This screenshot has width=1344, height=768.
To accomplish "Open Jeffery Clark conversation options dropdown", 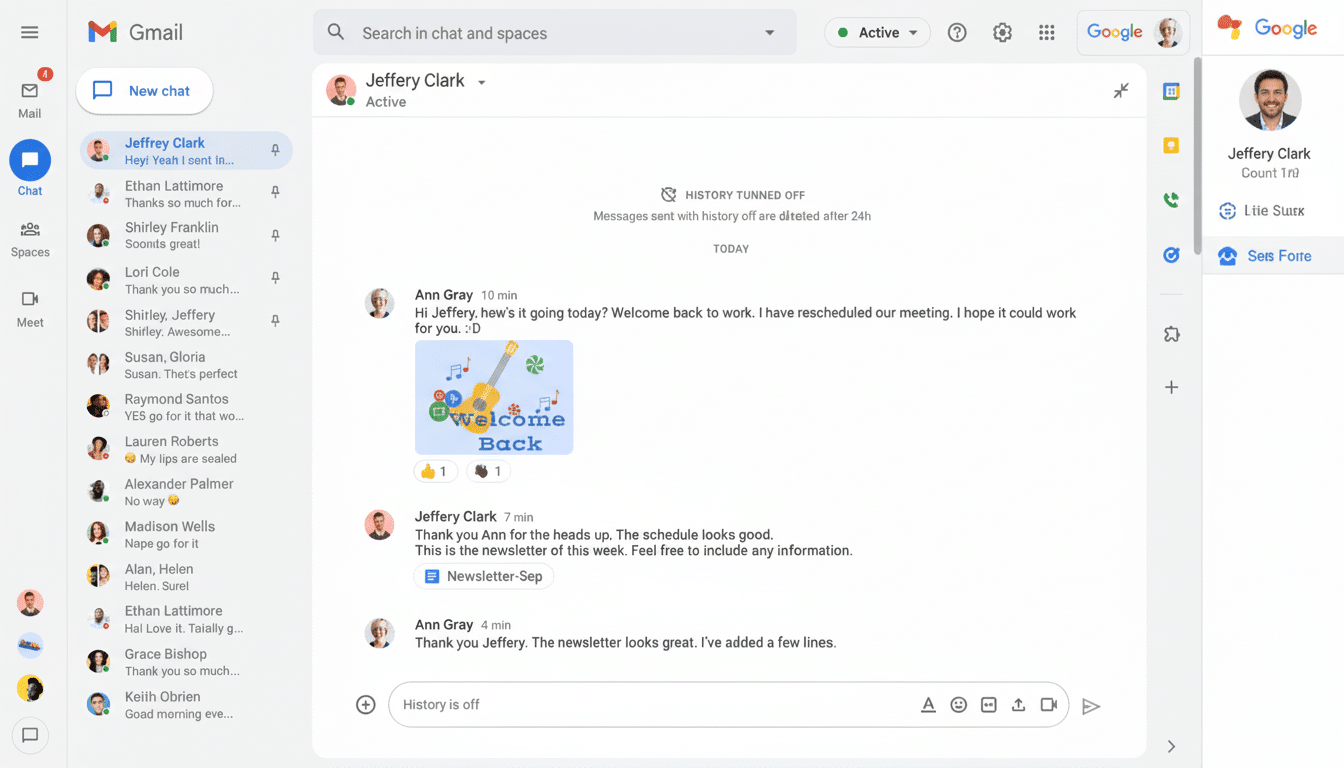I will pyautogui.click(x=482, y=81).
